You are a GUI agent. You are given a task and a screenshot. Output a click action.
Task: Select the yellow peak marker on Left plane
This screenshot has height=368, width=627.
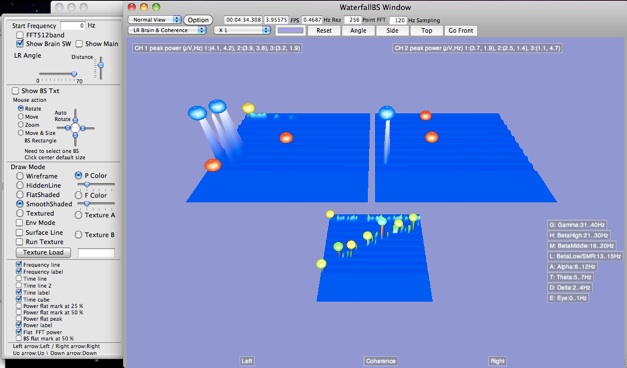point(248,108)
